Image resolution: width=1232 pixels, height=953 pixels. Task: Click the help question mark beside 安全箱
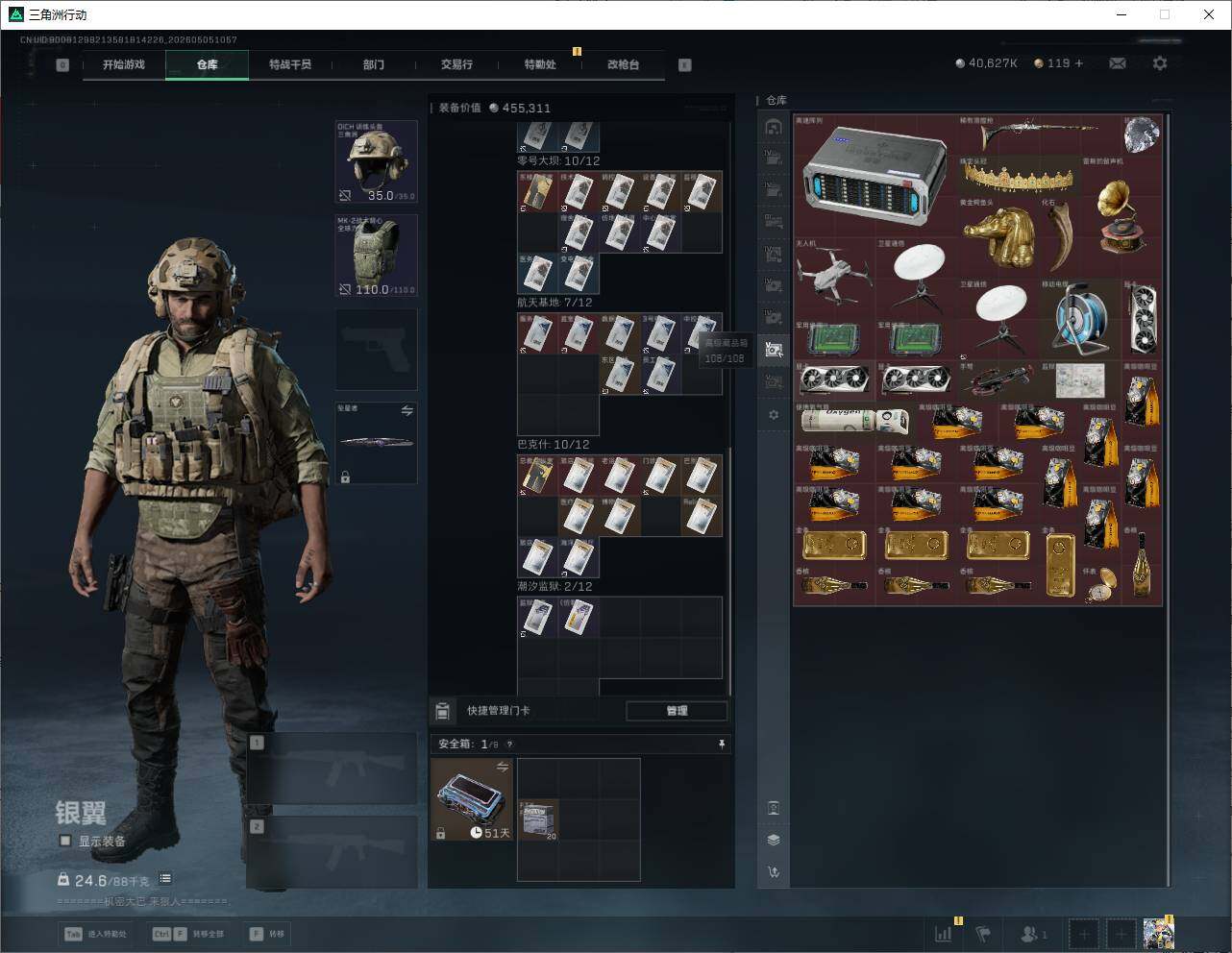[509, 745]
